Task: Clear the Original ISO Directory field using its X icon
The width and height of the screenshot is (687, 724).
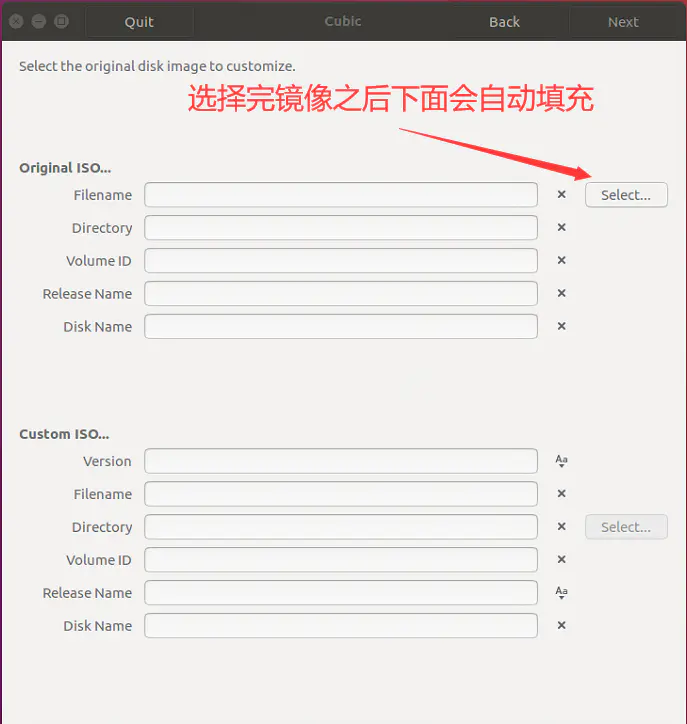Action: coord(561,228)
